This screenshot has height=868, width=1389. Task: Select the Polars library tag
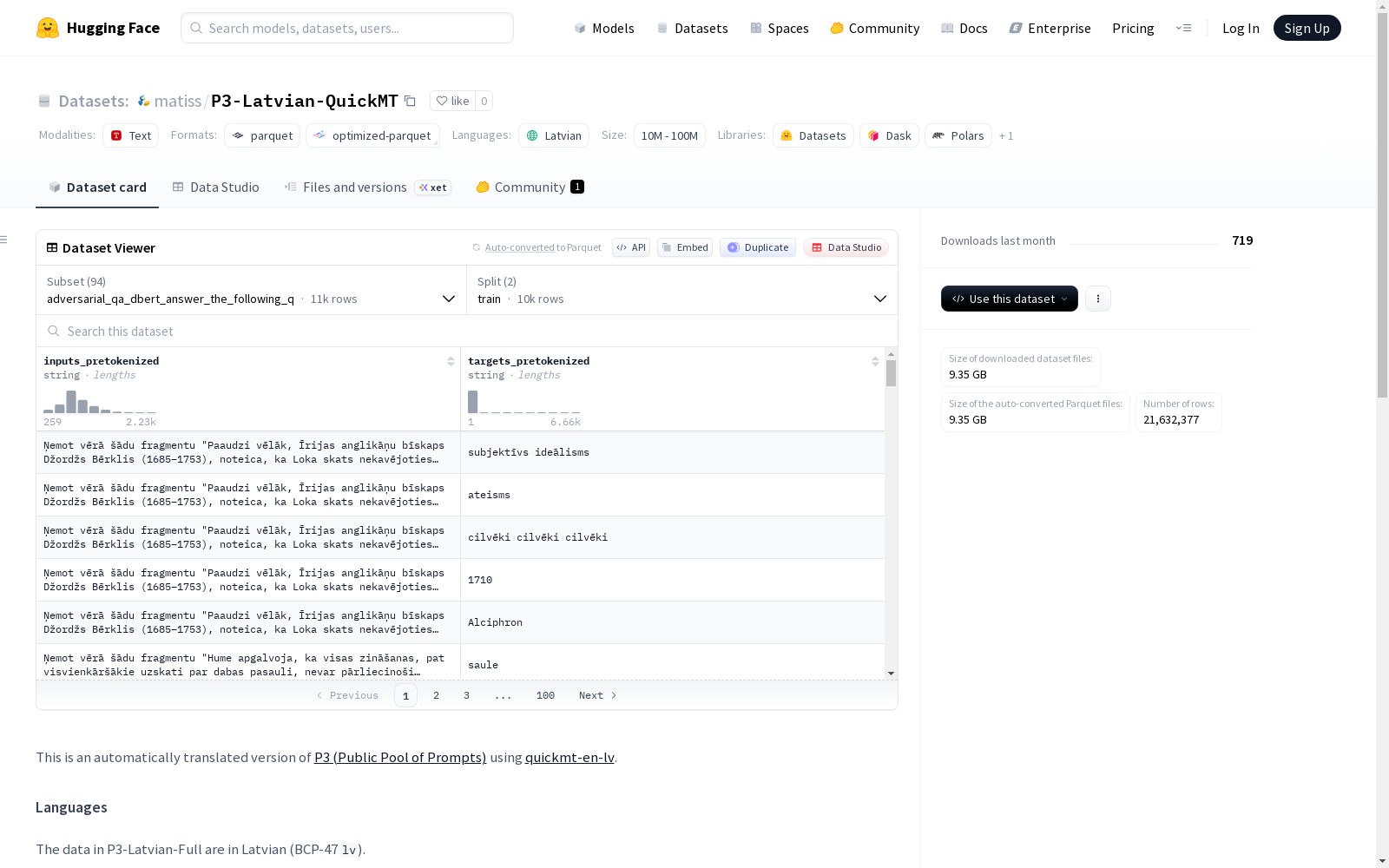coord(958,135)
